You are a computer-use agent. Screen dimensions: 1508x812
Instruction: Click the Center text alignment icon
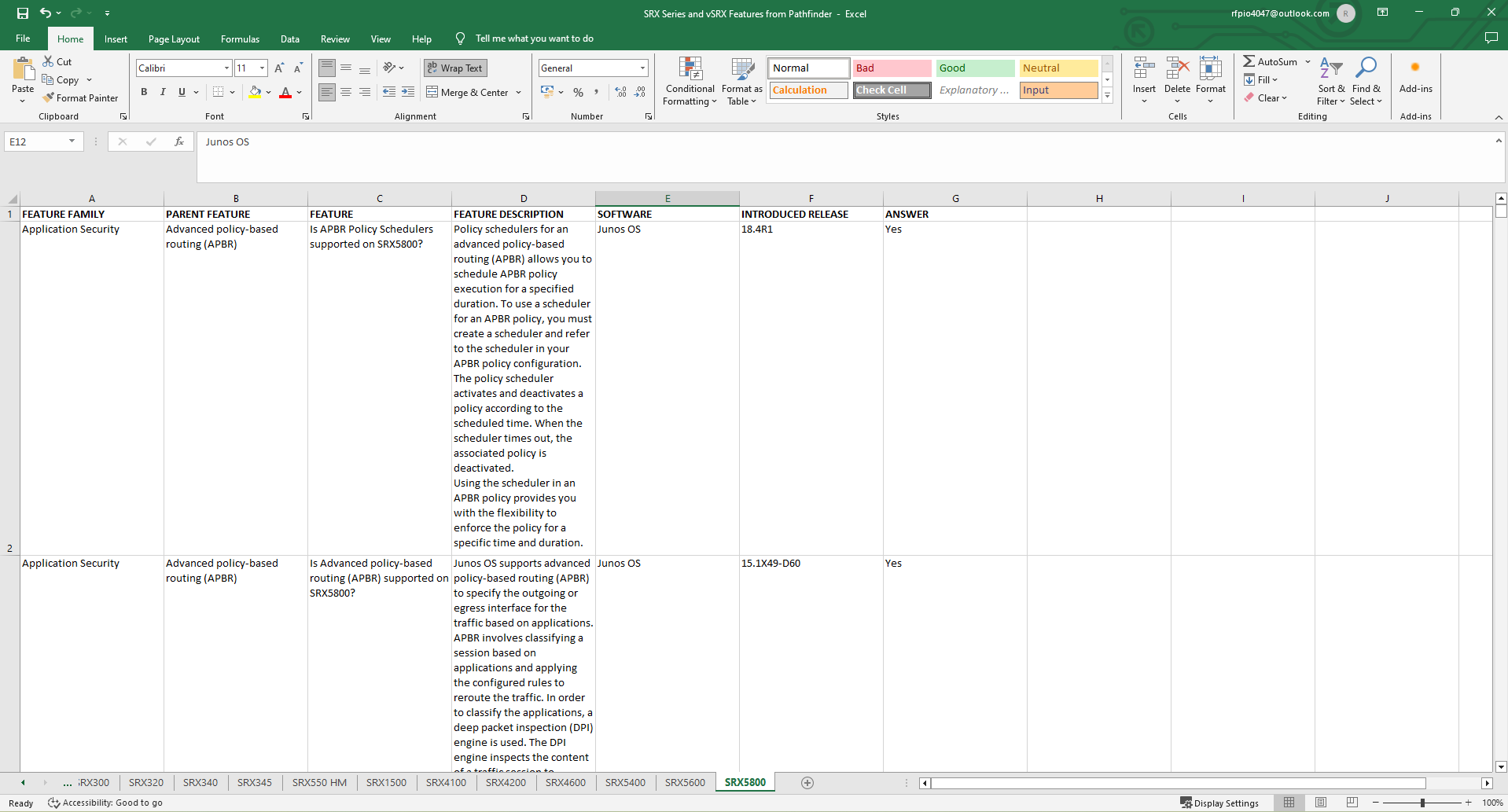[x=346, y=92]
